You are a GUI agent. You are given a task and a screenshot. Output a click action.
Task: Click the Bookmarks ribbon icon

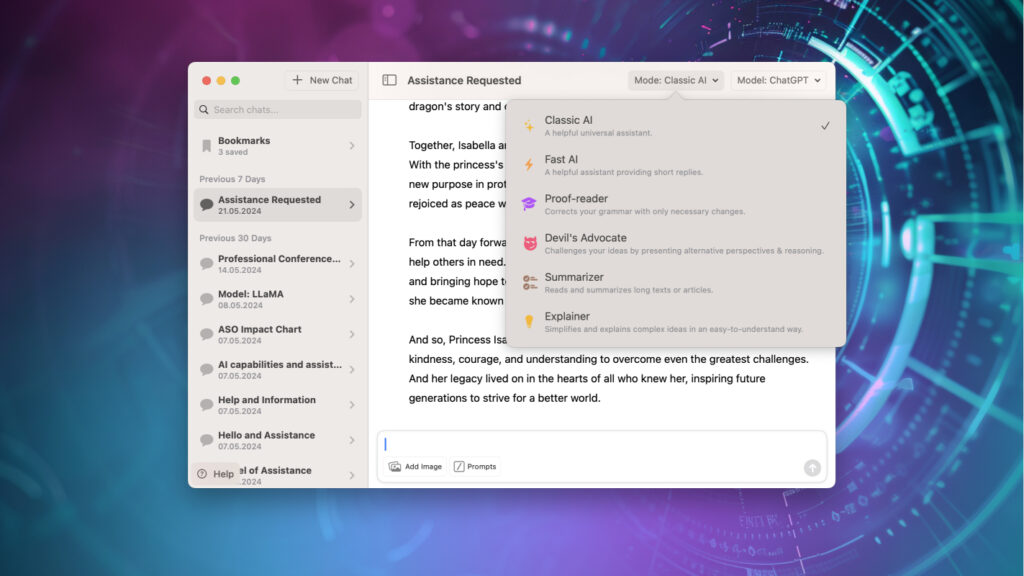pyautogui.click(x=206, y=146)
